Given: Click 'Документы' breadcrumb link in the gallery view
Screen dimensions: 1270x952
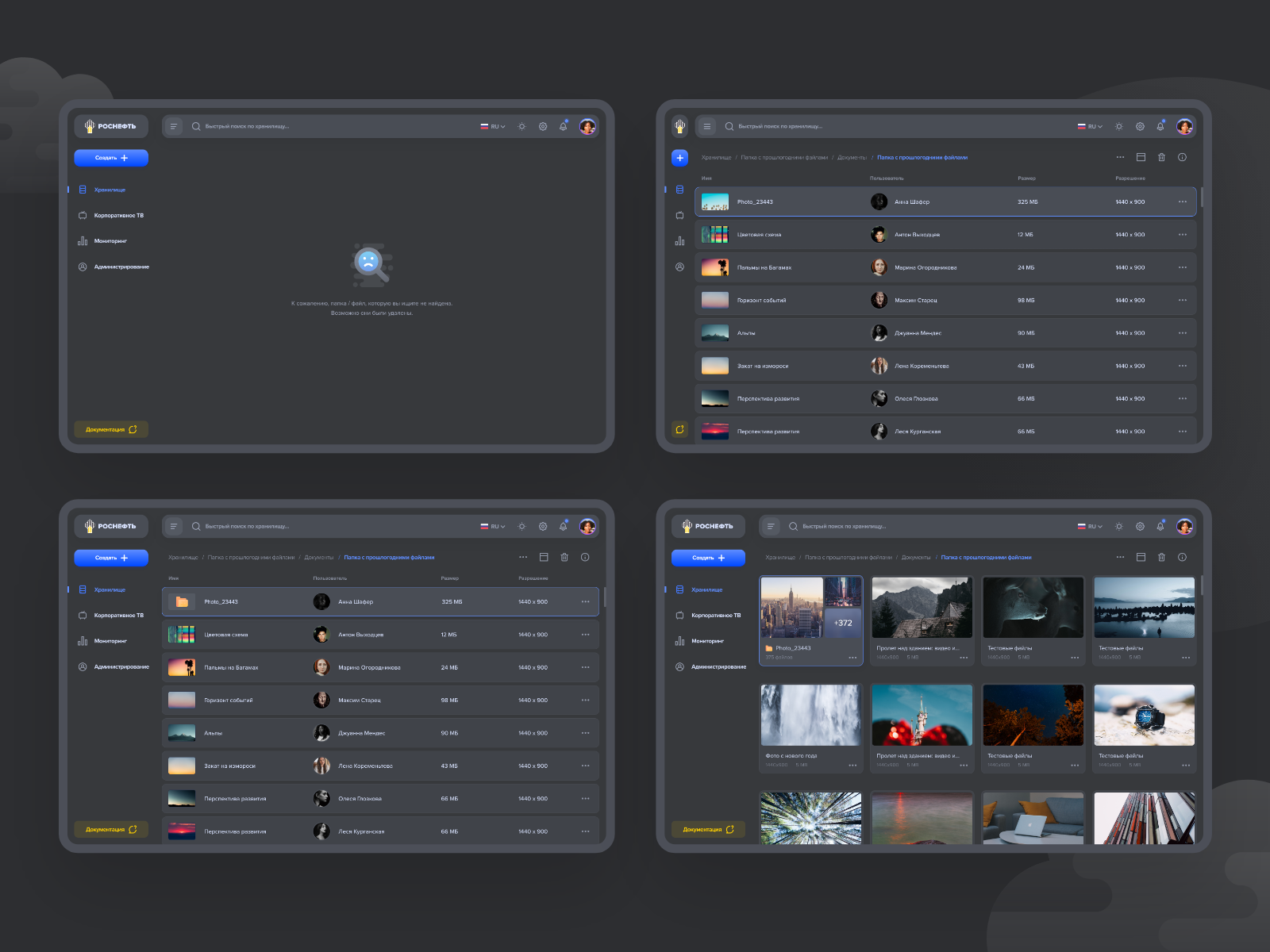Looking at the screenshot, I should [916, 558].
